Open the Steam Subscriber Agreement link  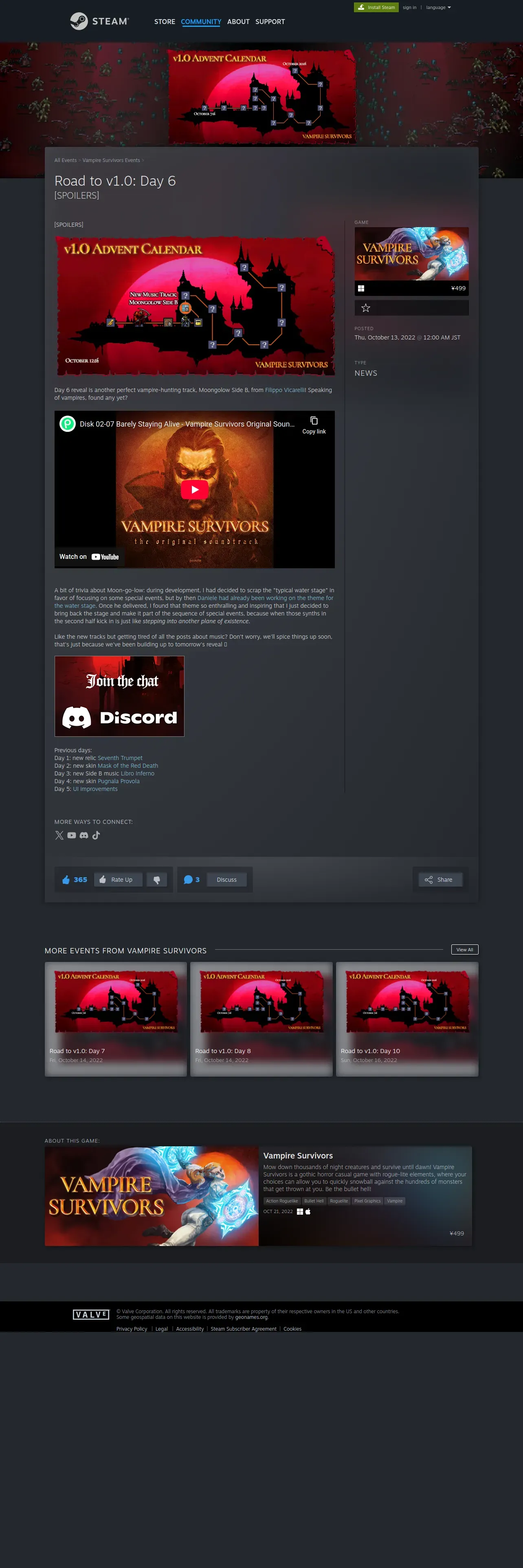244,1329
